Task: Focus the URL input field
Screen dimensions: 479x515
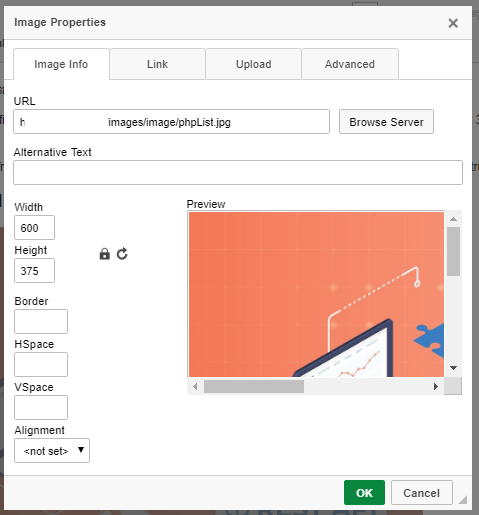Action: (171, 122)
